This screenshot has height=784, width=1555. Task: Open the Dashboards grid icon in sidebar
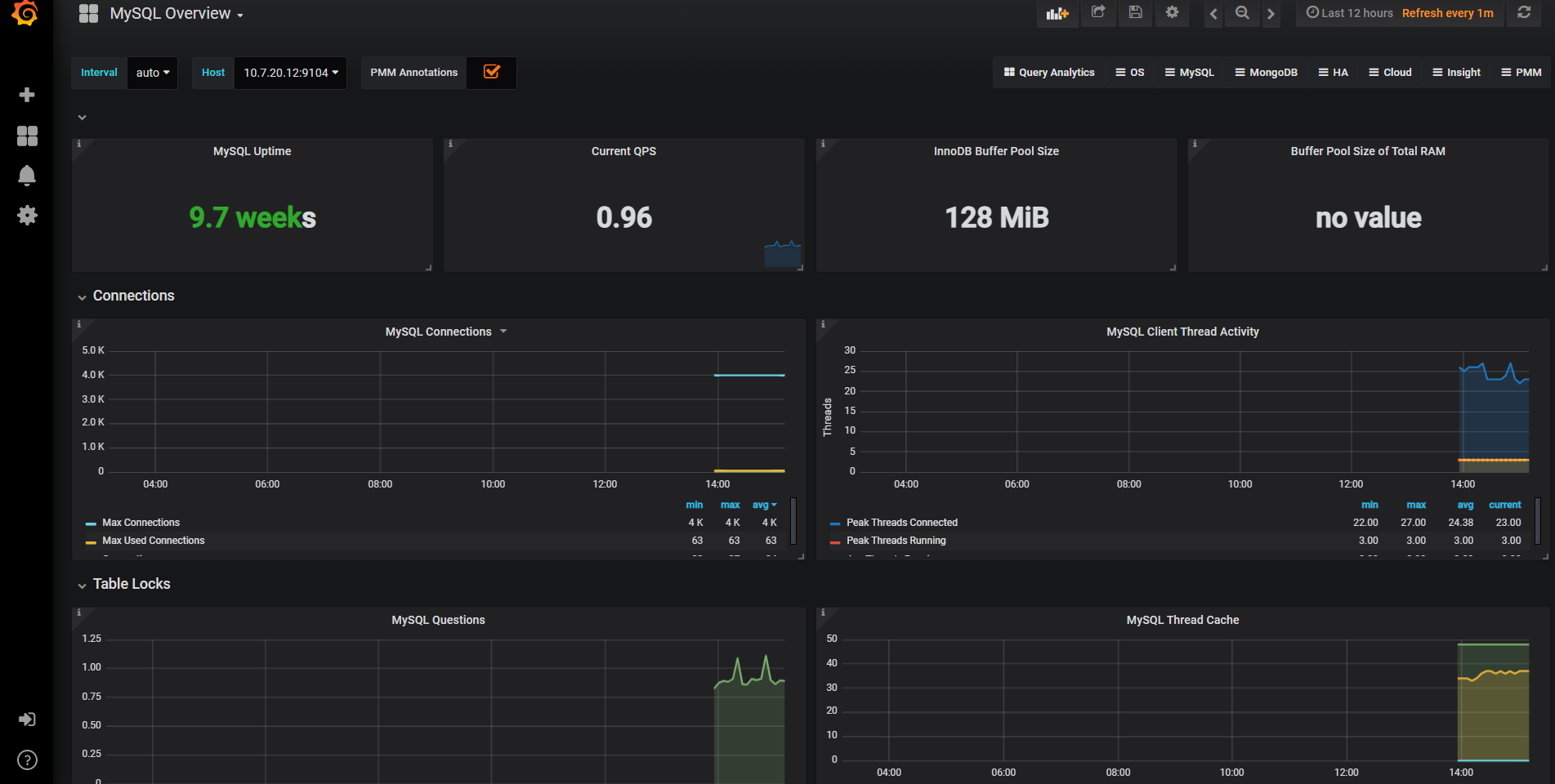27,136
